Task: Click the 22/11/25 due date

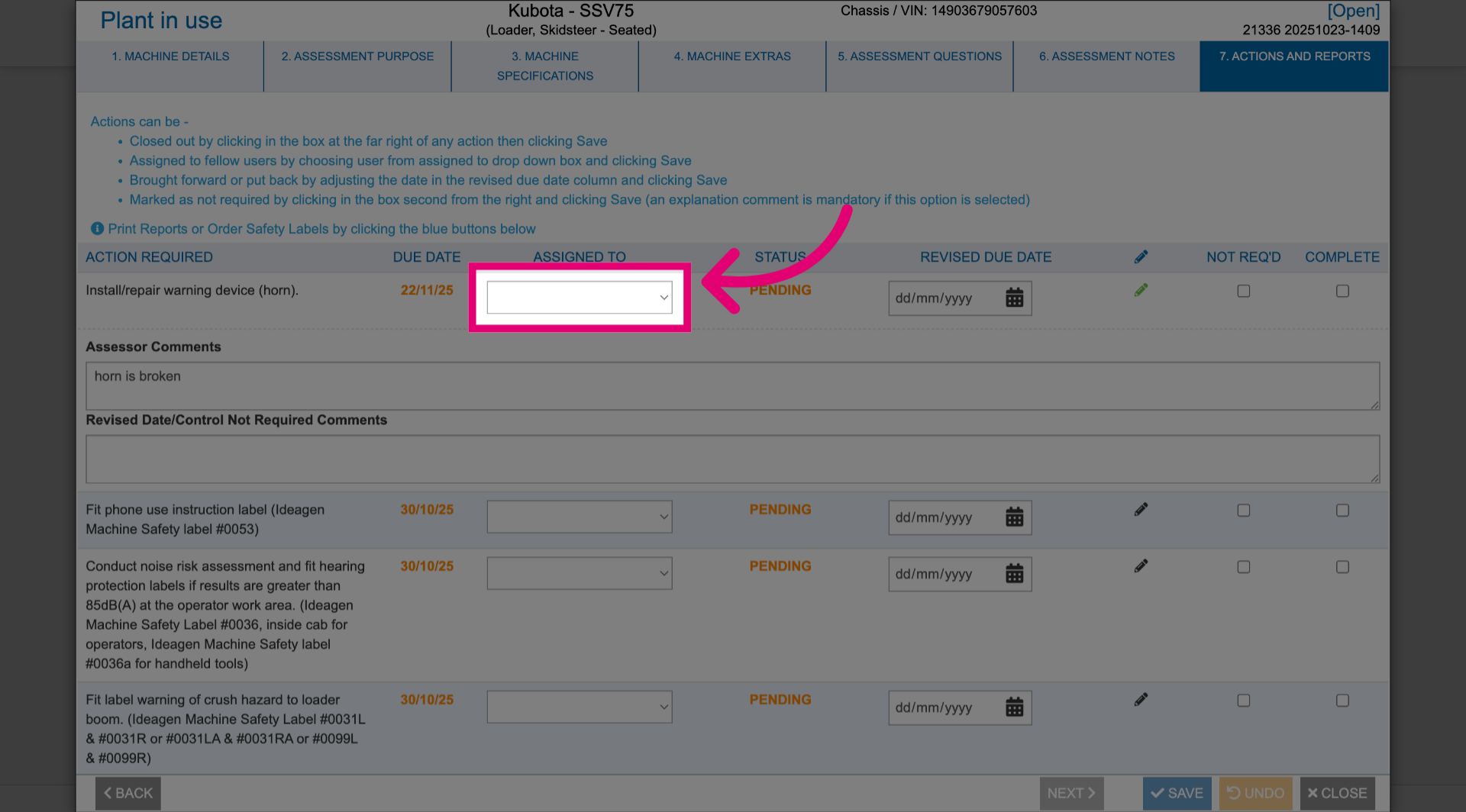Action: [427, 290]
